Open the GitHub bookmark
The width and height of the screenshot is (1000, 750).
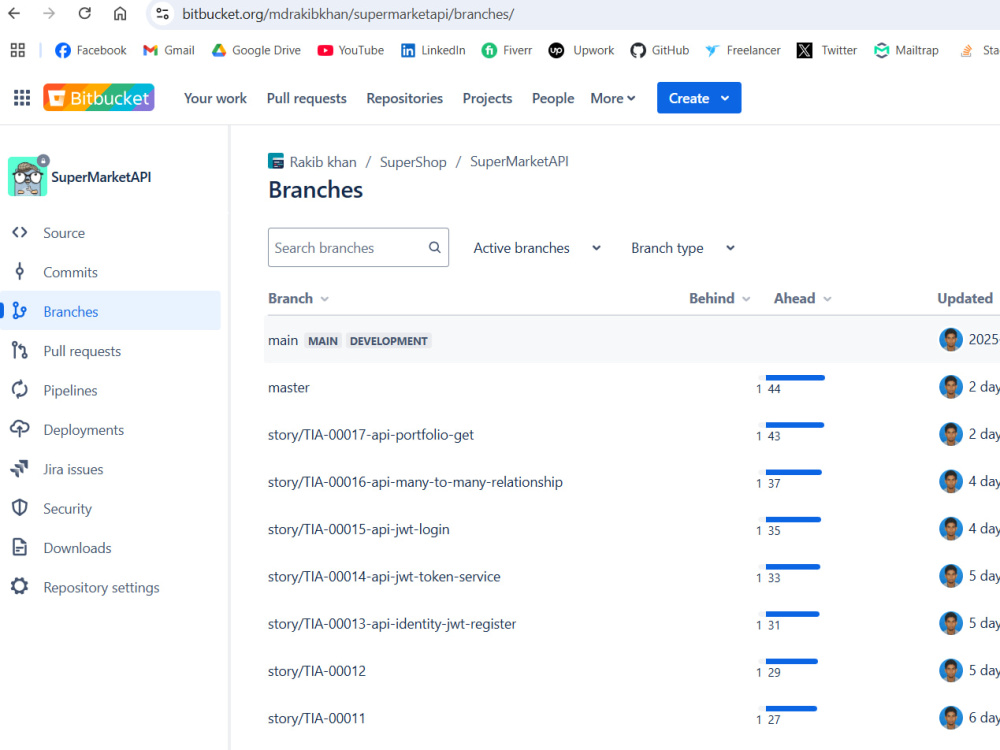[x=660, y=50]
